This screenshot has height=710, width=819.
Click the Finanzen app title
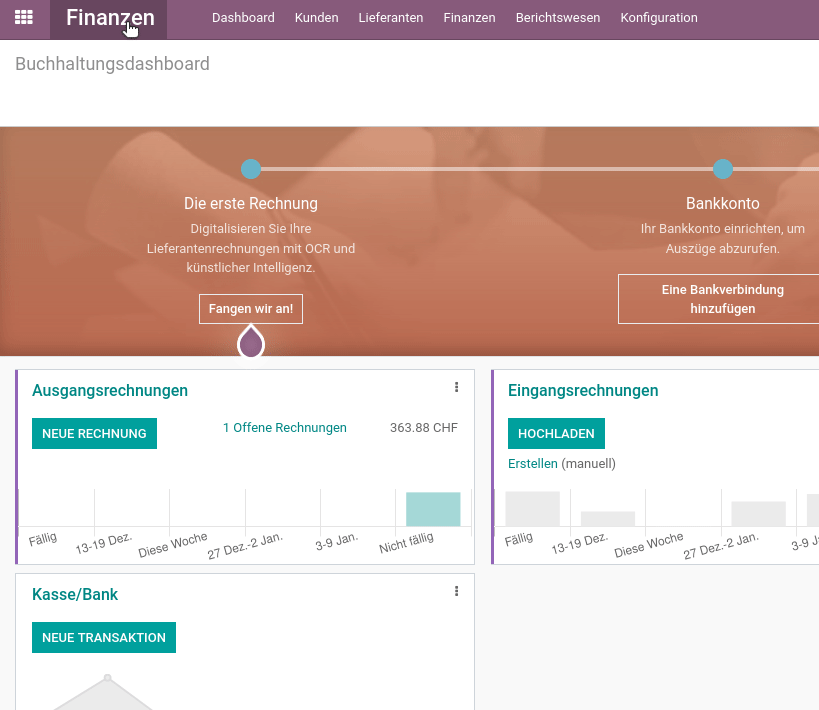(x=110, y=18)
